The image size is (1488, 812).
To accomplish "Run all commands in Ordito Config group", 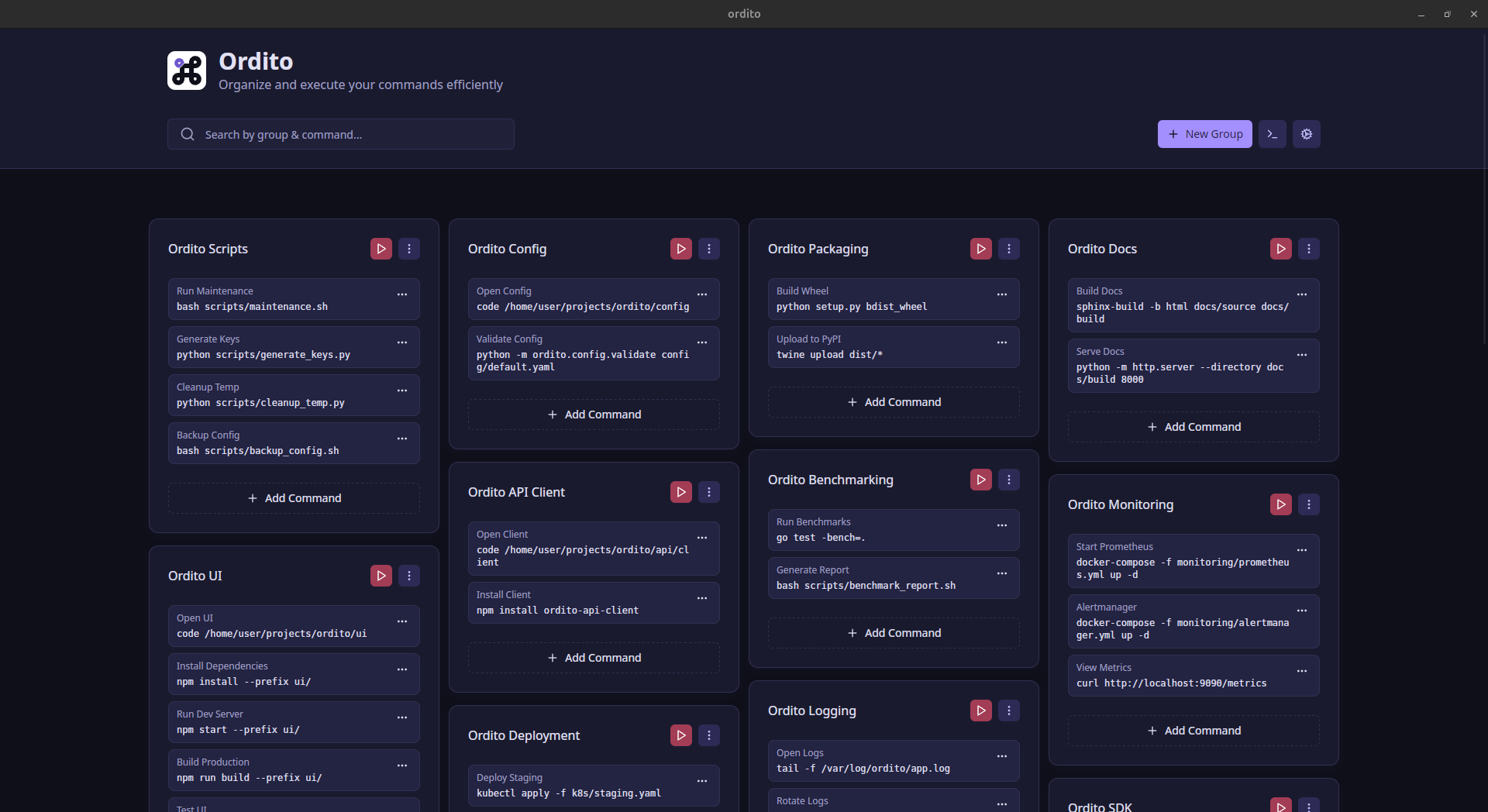I will coord(681,249).
